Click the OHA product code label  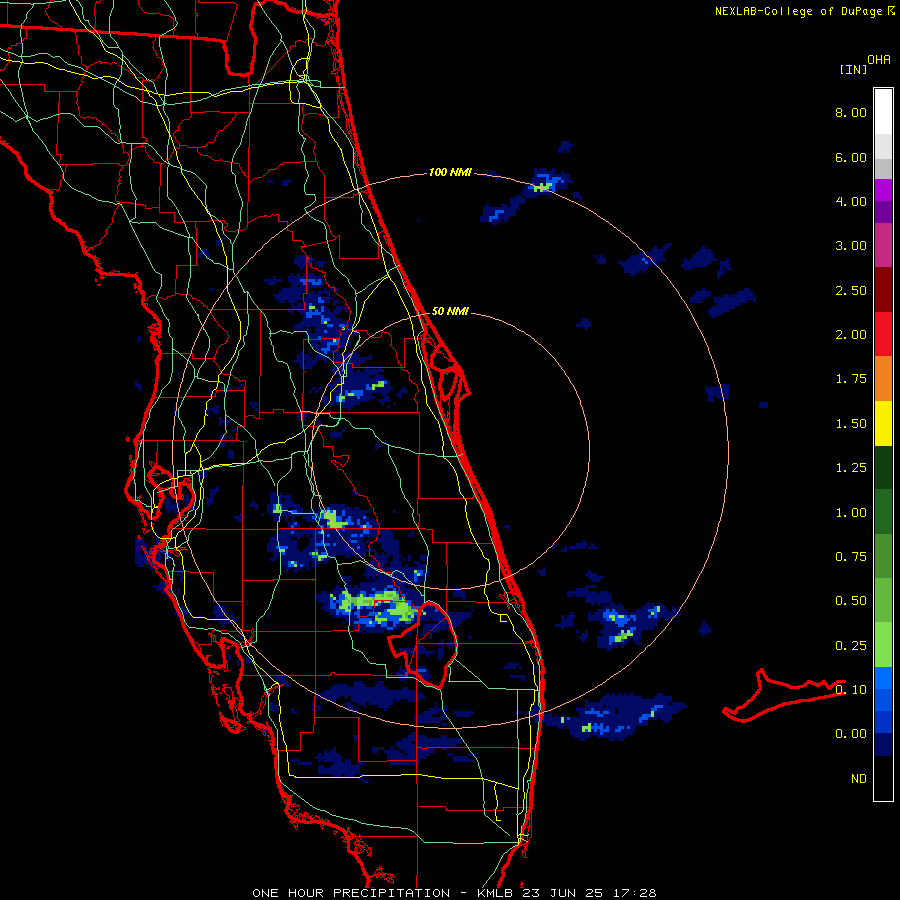click(879, 60)
